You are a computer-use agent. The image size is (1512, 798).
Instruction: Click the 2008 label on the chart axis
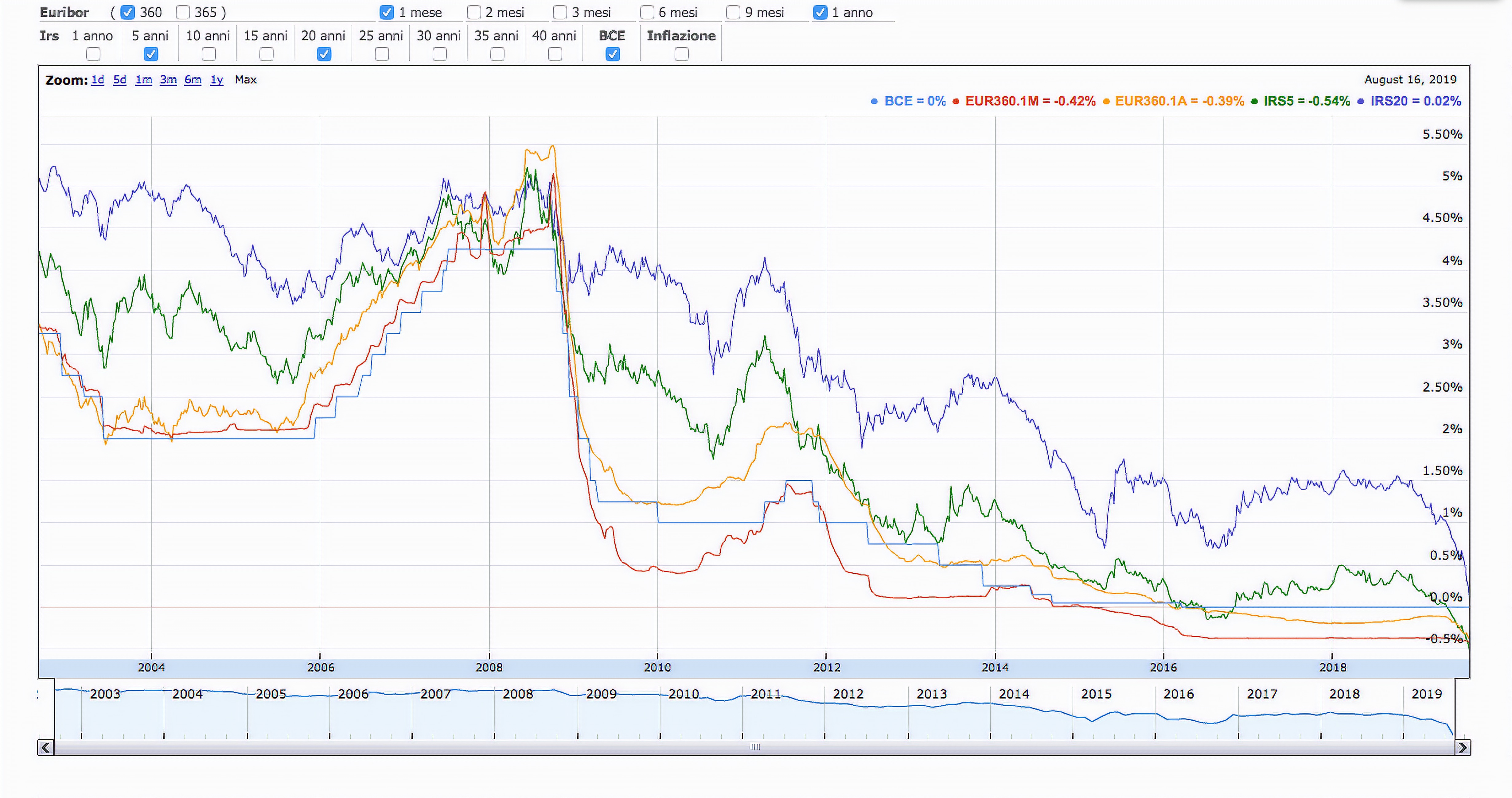tap(489, 667)
